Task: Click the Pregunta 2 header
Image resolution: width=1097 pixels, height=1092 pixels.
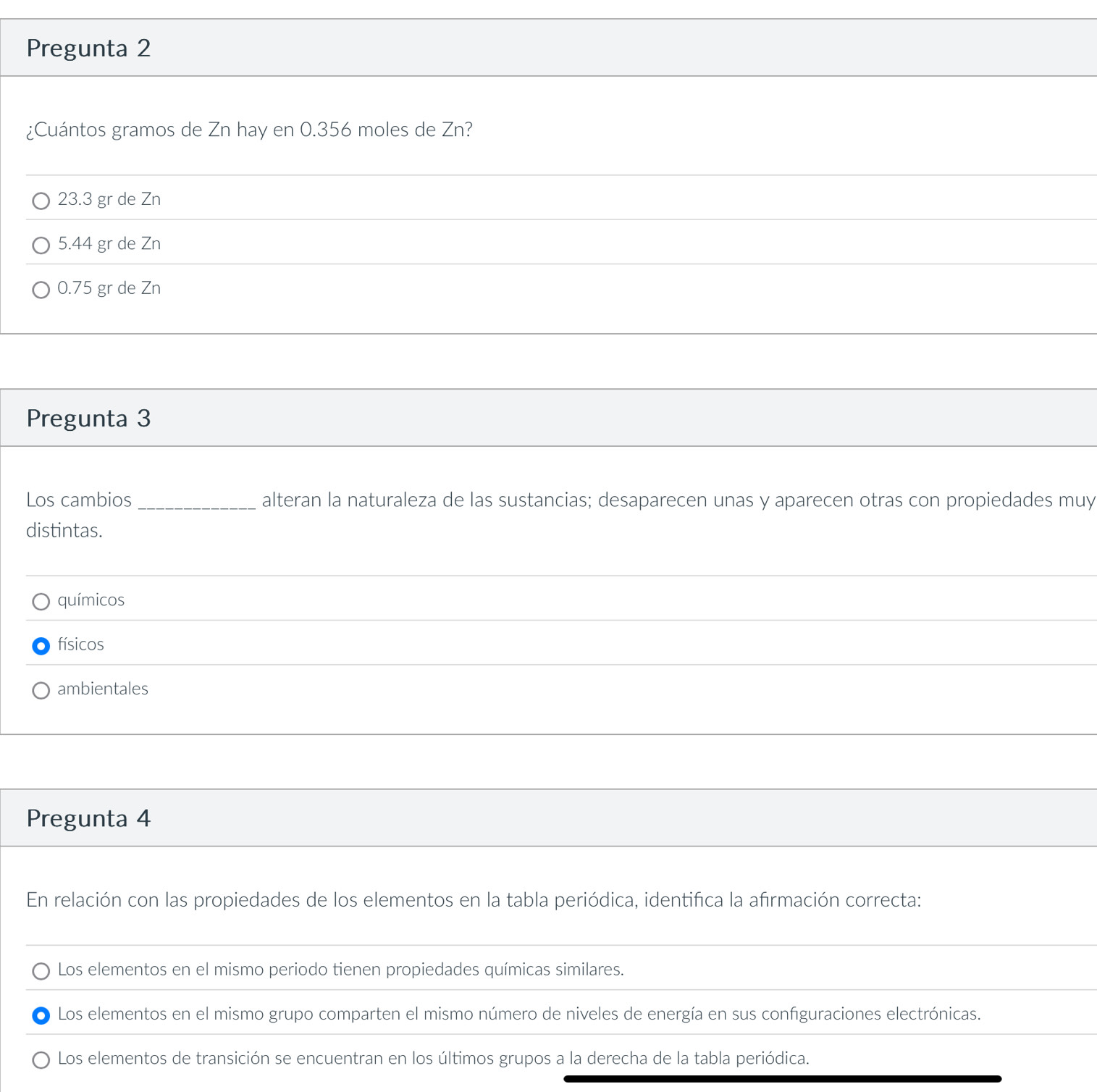Action: coord(88,49)
